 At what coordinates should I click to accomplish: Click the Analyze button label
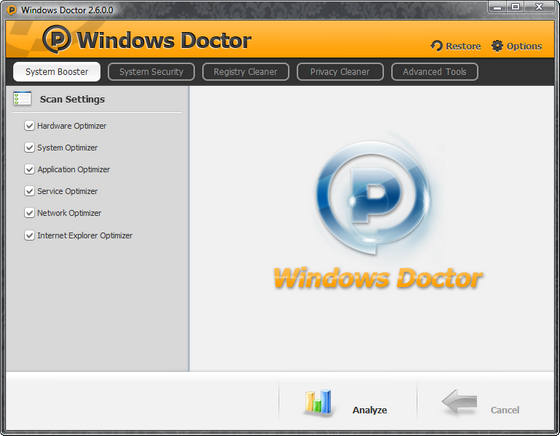click(370, 410)
